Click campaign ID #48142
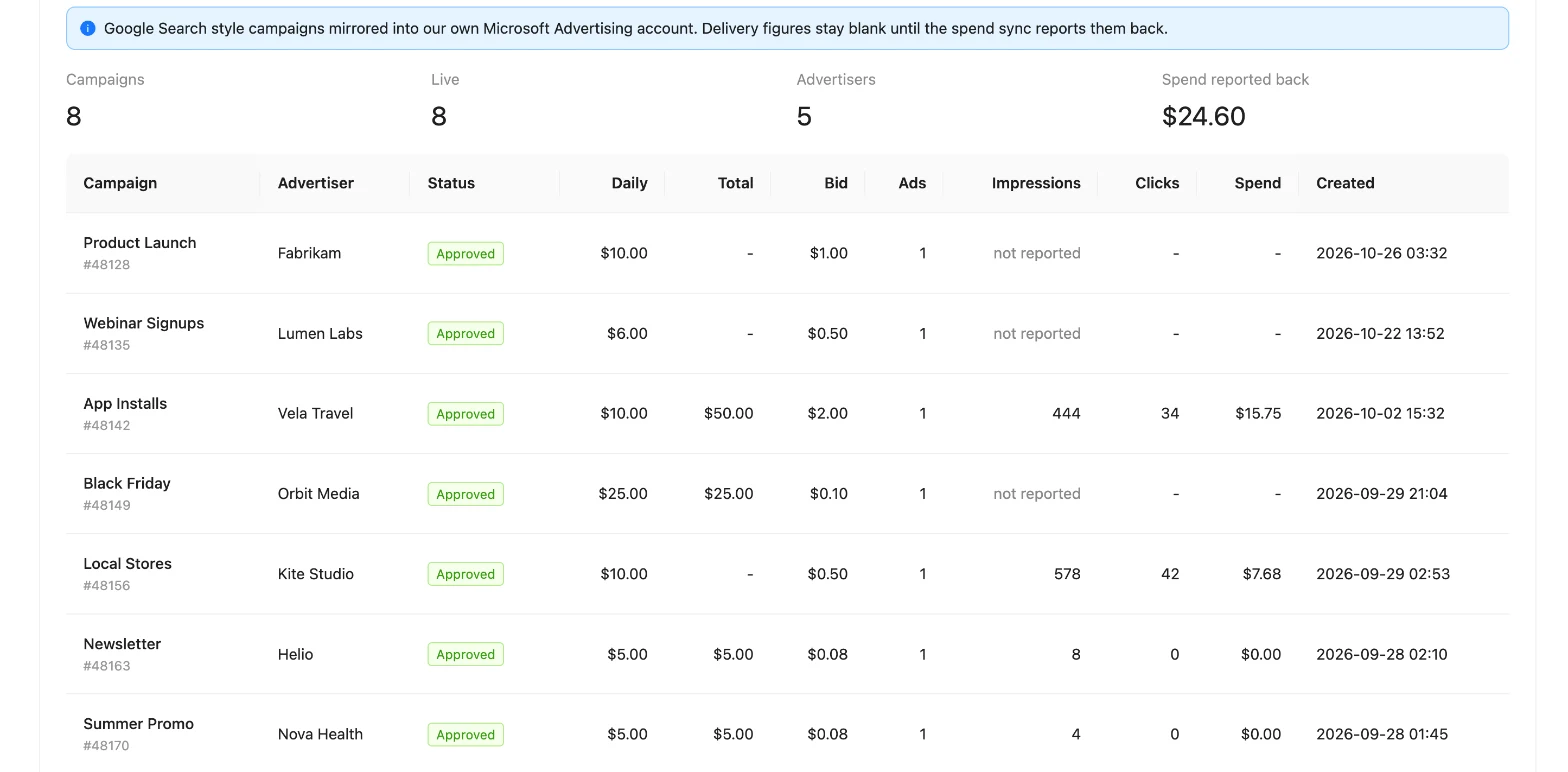The width and height of the screenshot is (1568, 772). 107,425
